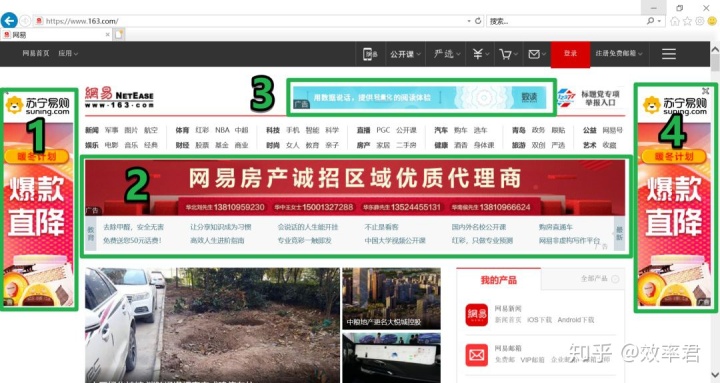Open the 汽车 channel link

441,130
